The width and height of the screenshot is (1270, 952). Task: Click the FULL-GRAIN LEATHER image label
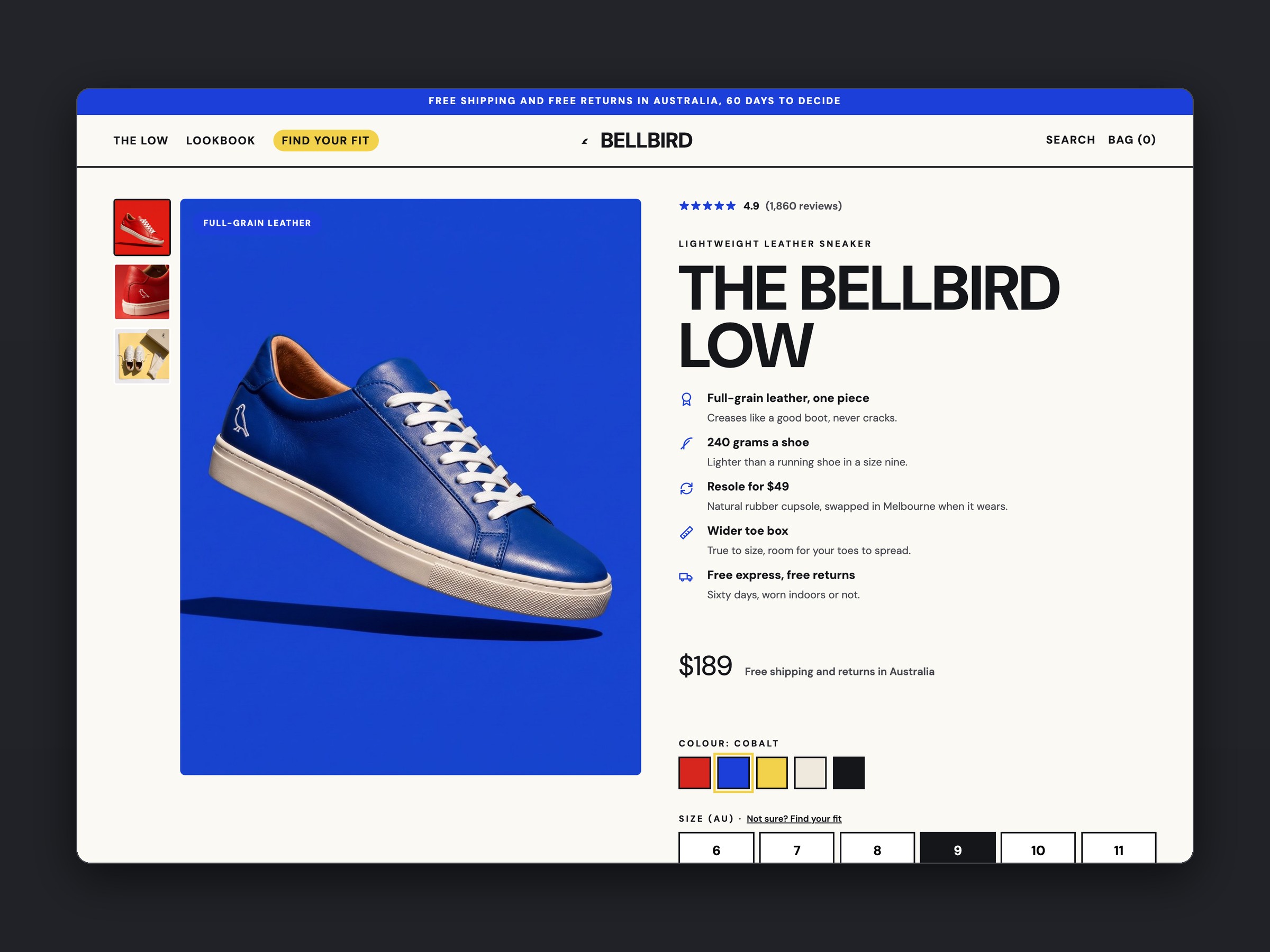pos(257,223)
